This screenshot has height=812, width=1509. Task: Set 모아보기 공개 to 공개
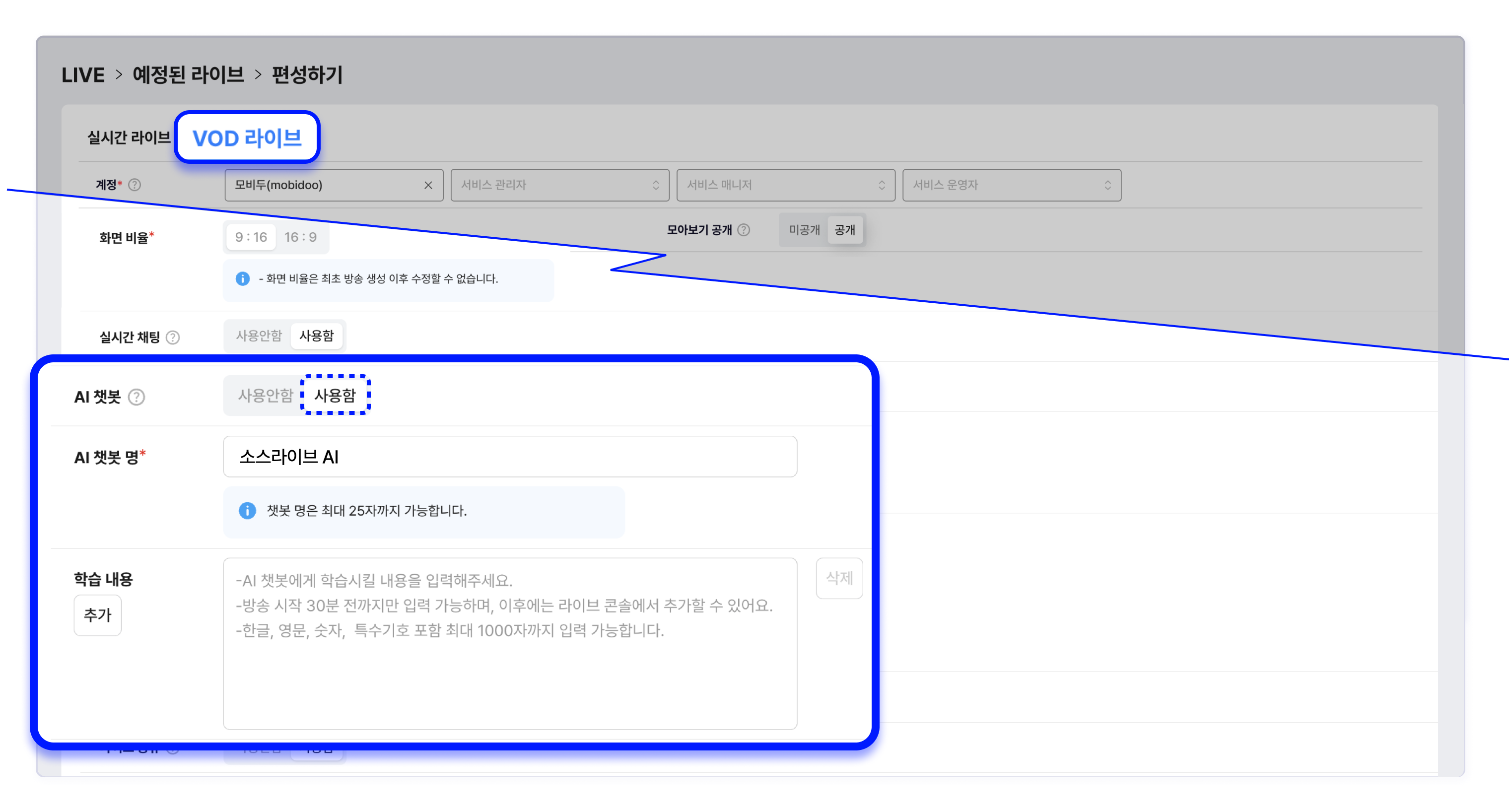coord(845,230)
